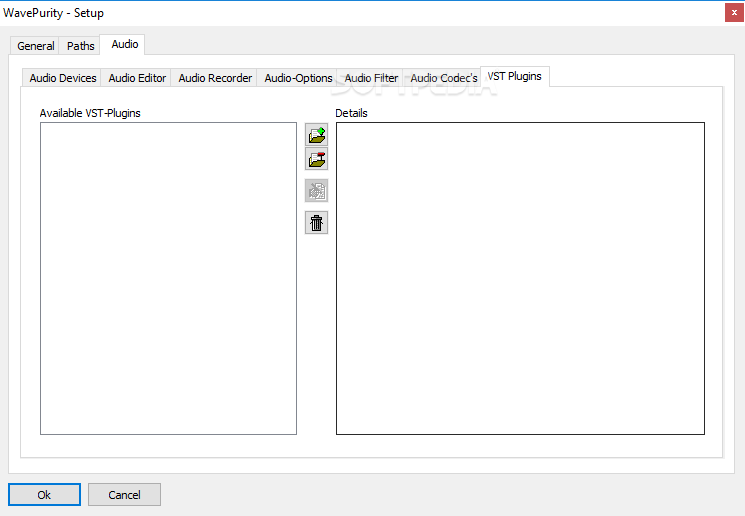Image resolution: width=745 pixels, height=516 pixels.
Task: Remove the VST plugin folder
Action: point(316,159)
